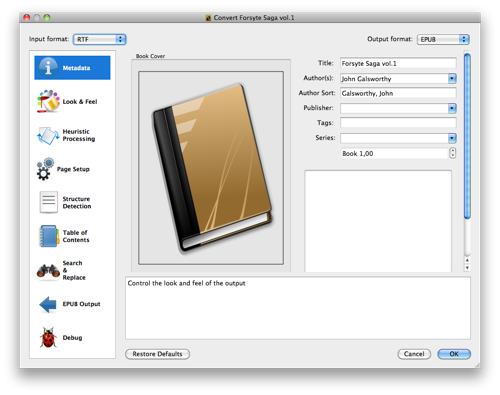Click the help text 'Control the look and feel'

pyautogui.click(x=186, y=283)
